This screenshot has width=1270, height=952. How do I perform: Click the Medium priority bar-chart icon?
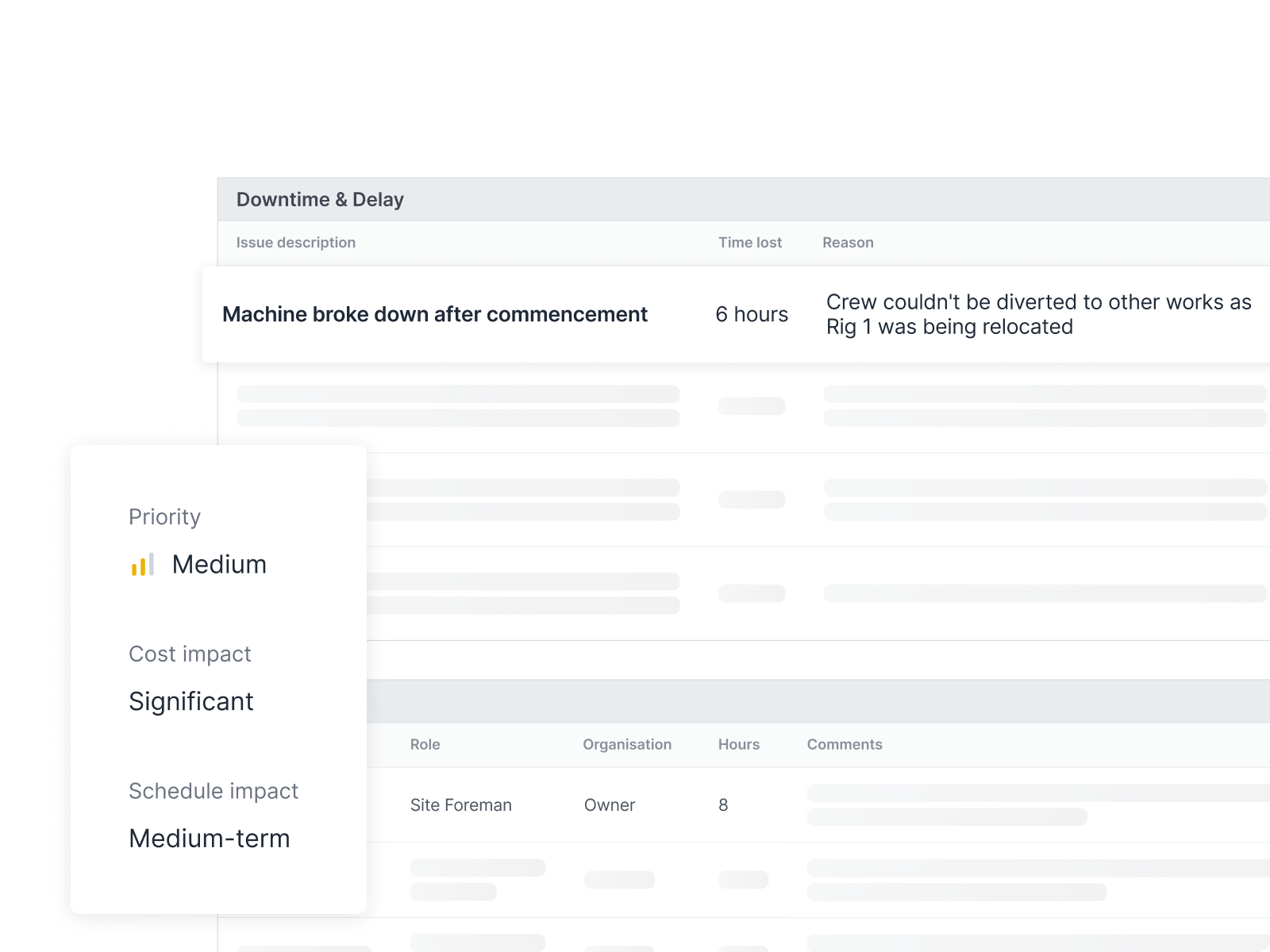(x=143, y=564)
